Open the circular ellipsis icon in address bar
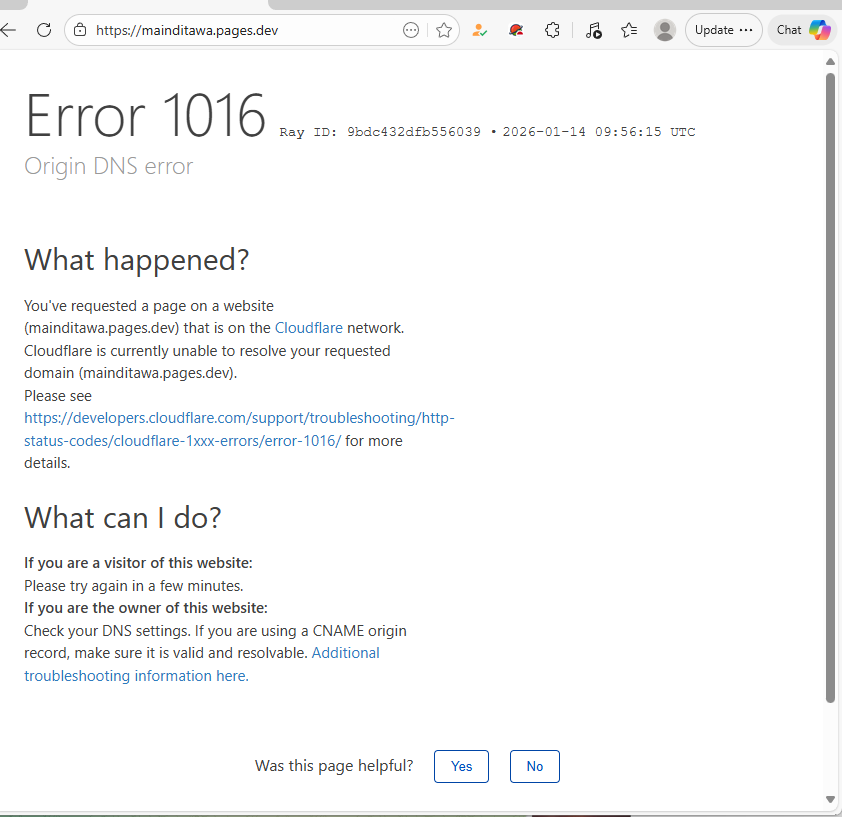Image resolution: width=842 pixels, height=817 pixels. [x=411, y=30]
